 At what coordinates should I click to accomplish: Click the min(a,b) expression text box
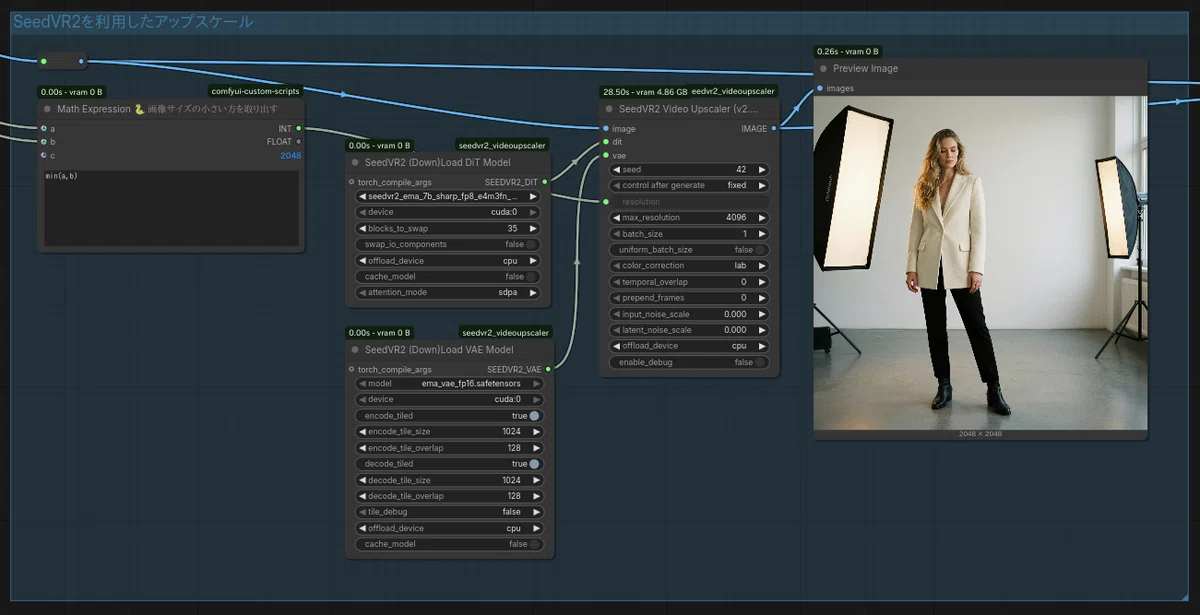pos(171,209)
